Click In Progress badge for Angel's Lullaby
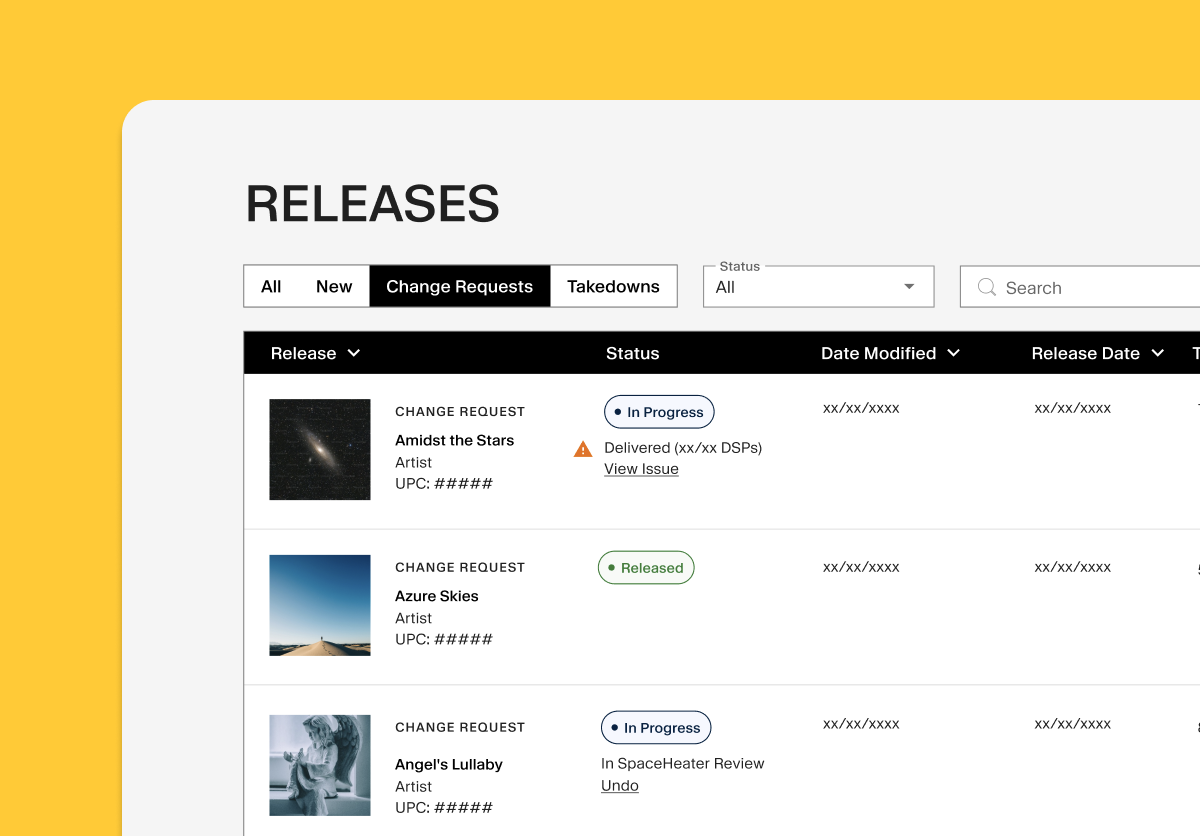Viewport: 1200px width, 836px height. [x=656, y=728]
